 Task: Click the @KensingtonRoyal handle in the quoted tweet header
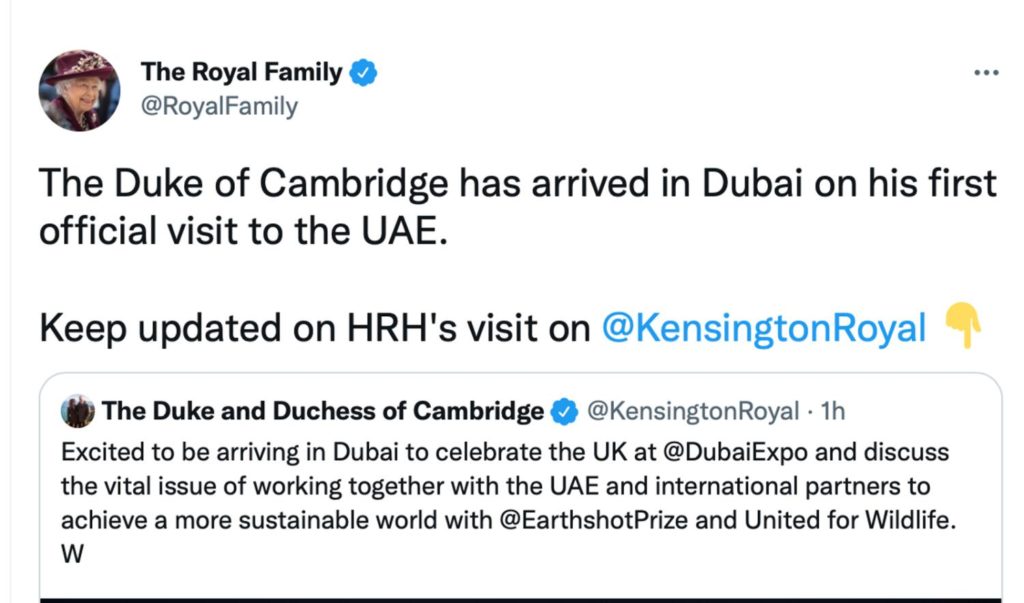point(691,411)
